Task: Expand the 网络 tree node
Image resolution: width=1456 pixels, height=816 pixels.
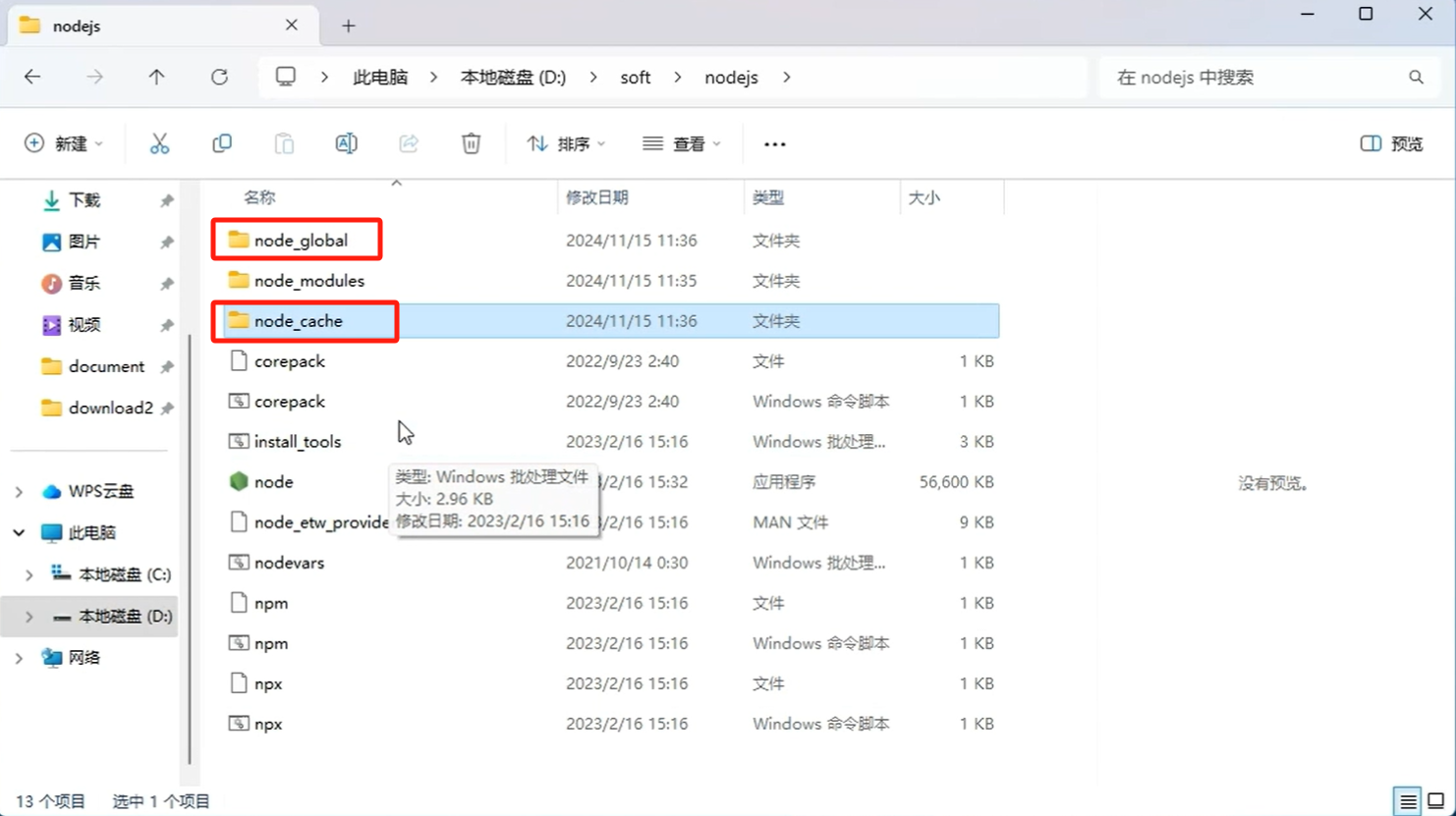Action: tap(19, 658)
